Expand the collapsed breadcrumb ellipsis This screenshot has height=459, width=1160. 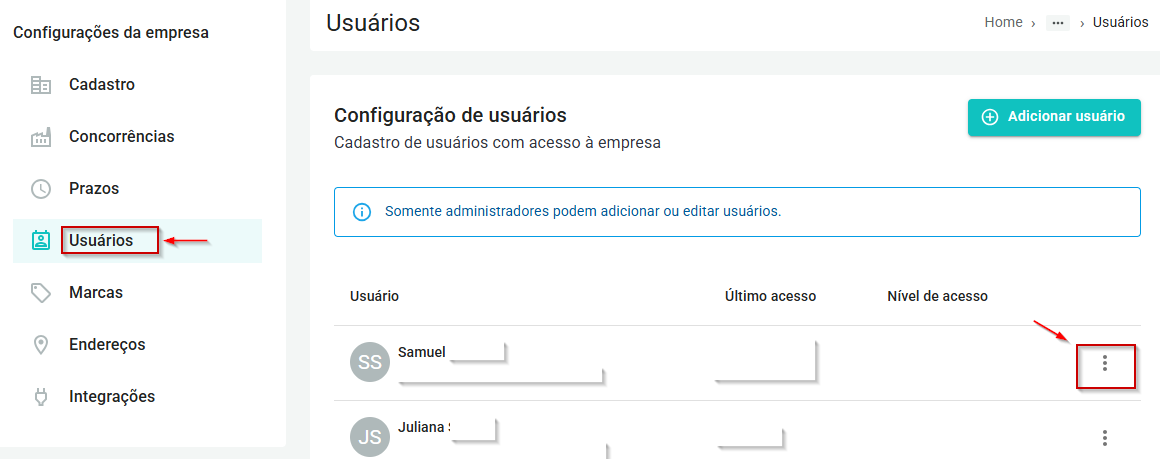click(1058, 22)
